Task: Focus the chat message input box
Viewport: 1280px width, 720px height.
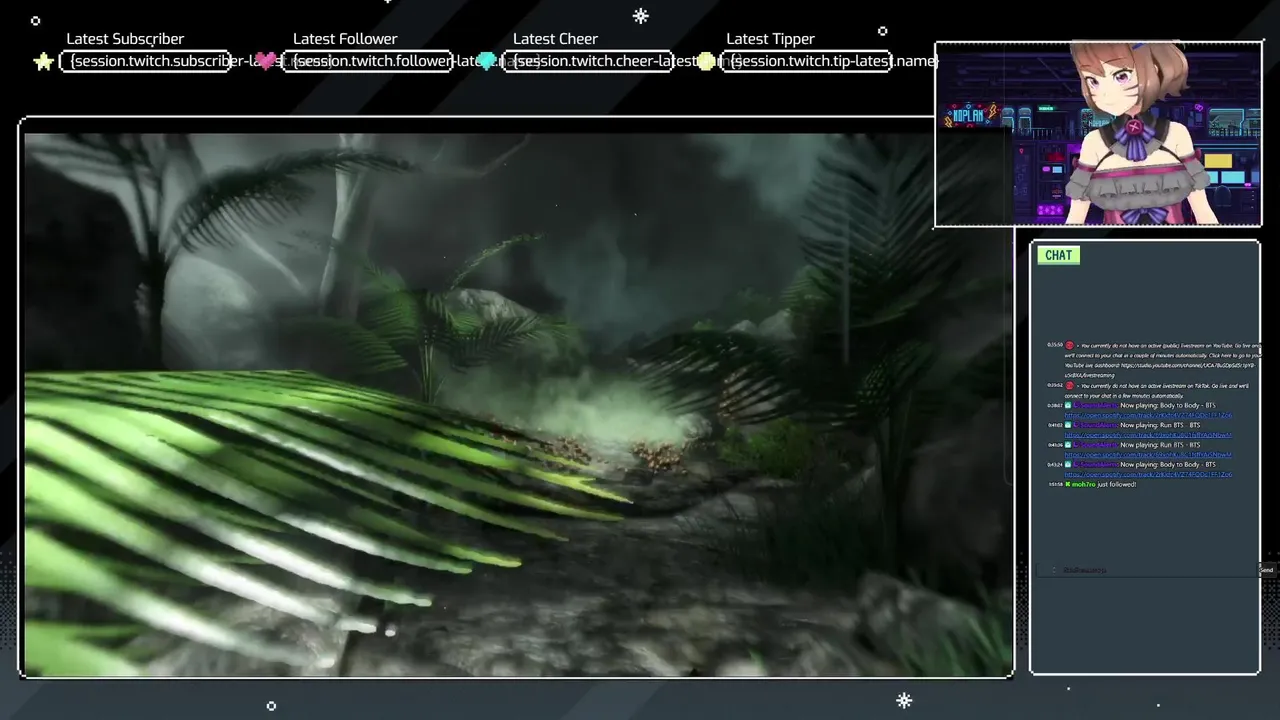Action: [x=1147, y=570]
